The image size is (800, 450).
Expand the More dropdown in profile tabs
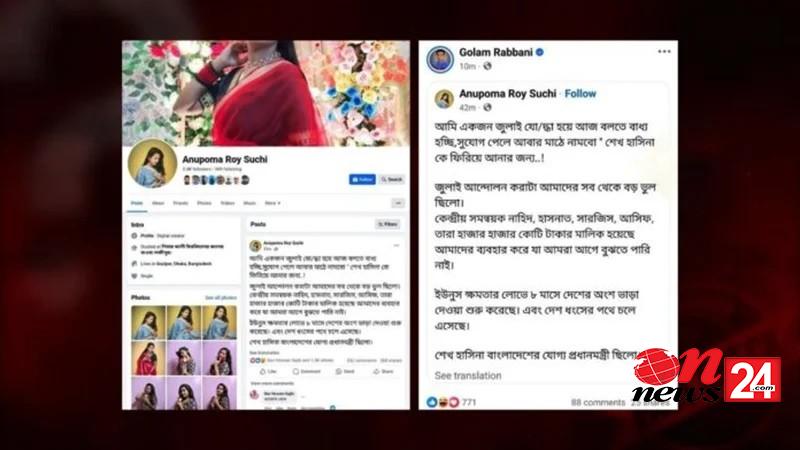pos(272,203)
